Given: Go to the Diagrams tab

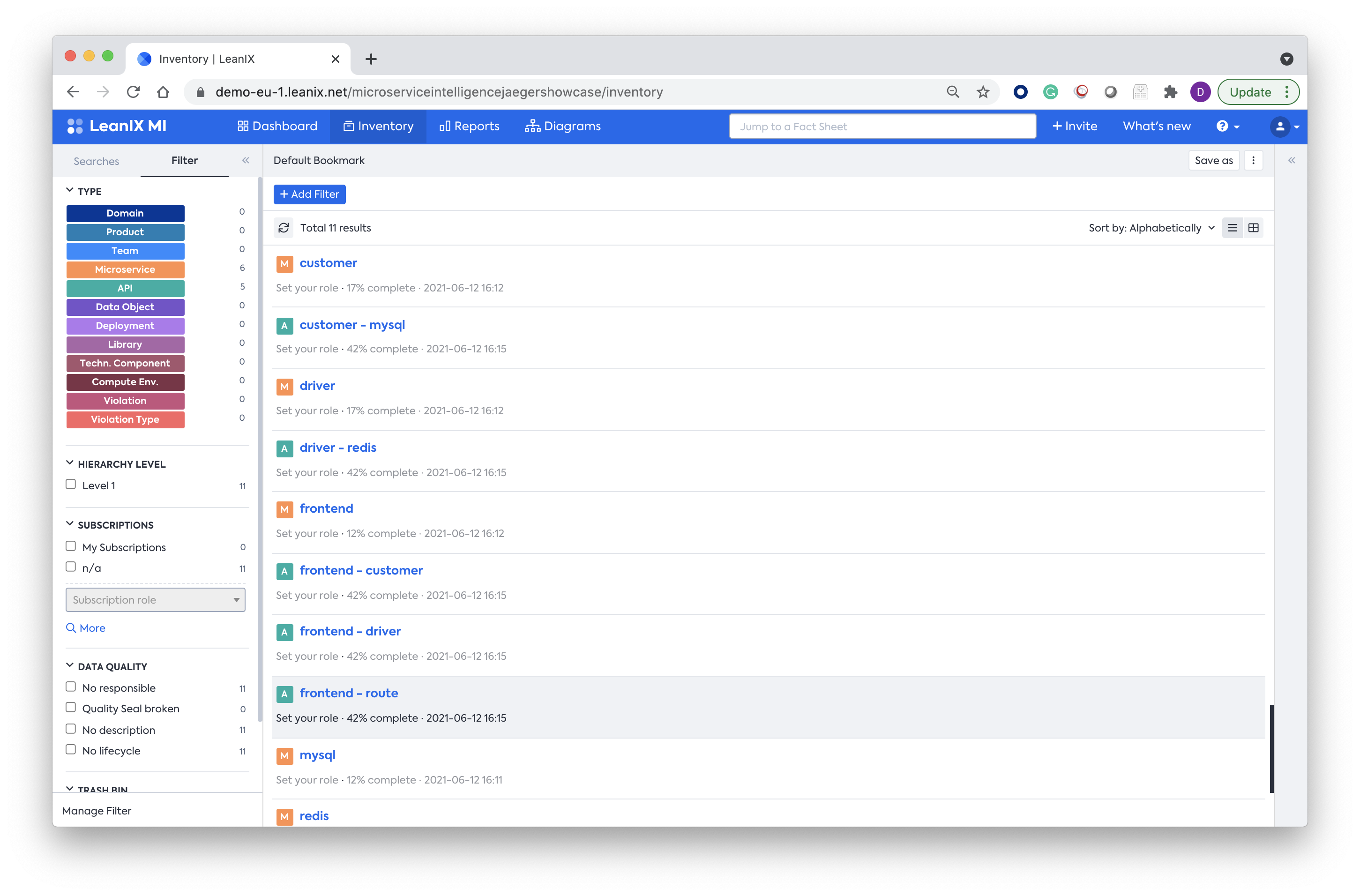Looking at the screenshot, I should pos(563,126).
